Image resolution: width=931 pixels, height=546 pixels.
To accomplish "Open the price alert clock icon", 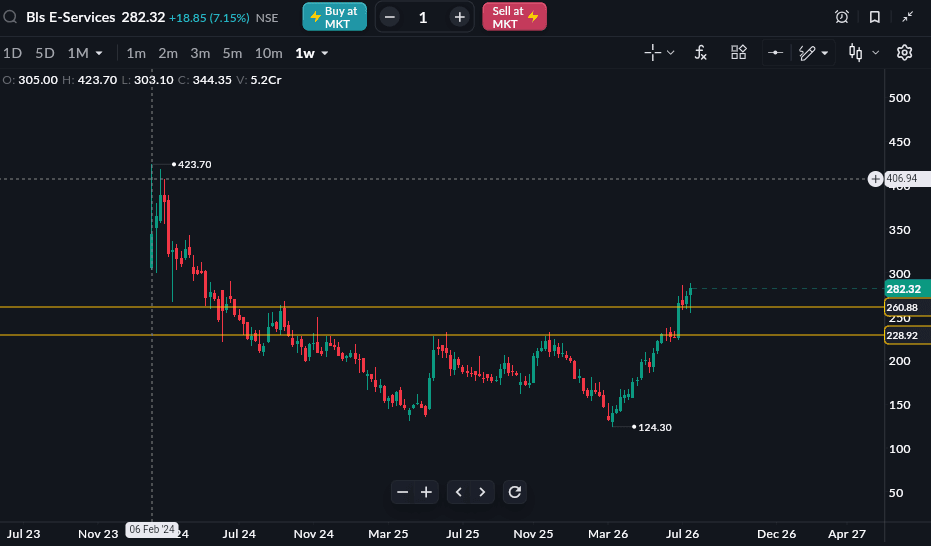I will 841,17.
